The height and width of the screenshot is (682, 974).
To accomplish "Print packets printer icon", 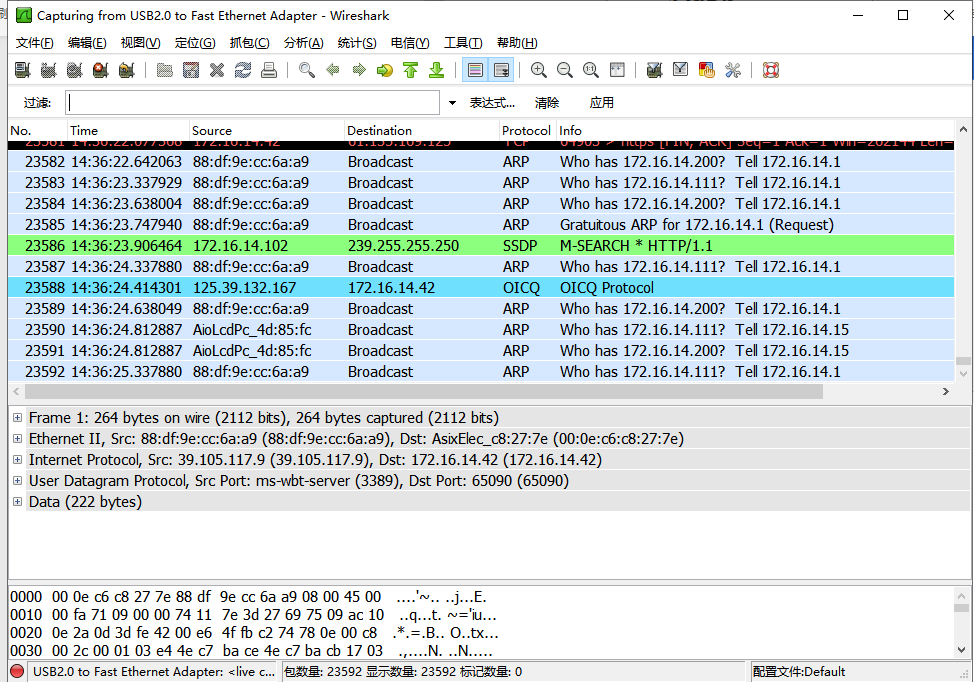I will [x=269, y=70].
